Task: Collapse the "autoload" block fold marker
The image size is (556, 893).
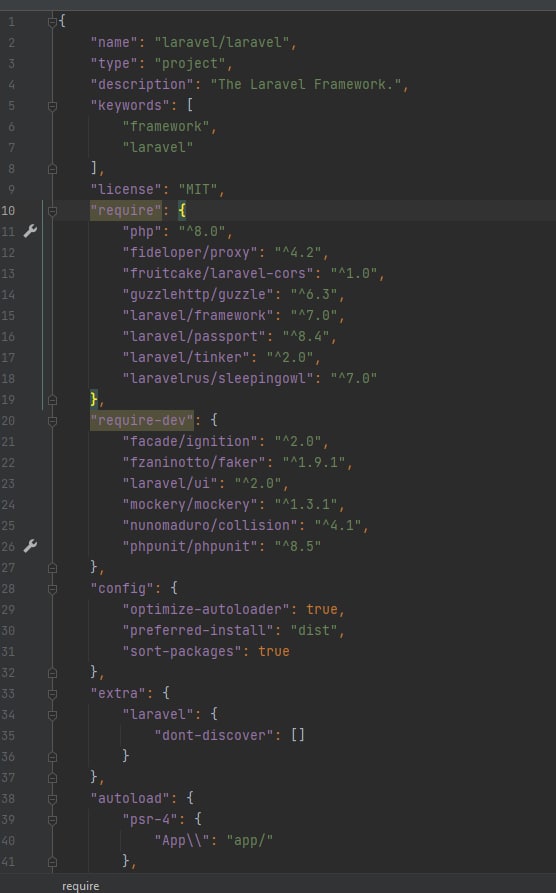Action: (52, 799)
